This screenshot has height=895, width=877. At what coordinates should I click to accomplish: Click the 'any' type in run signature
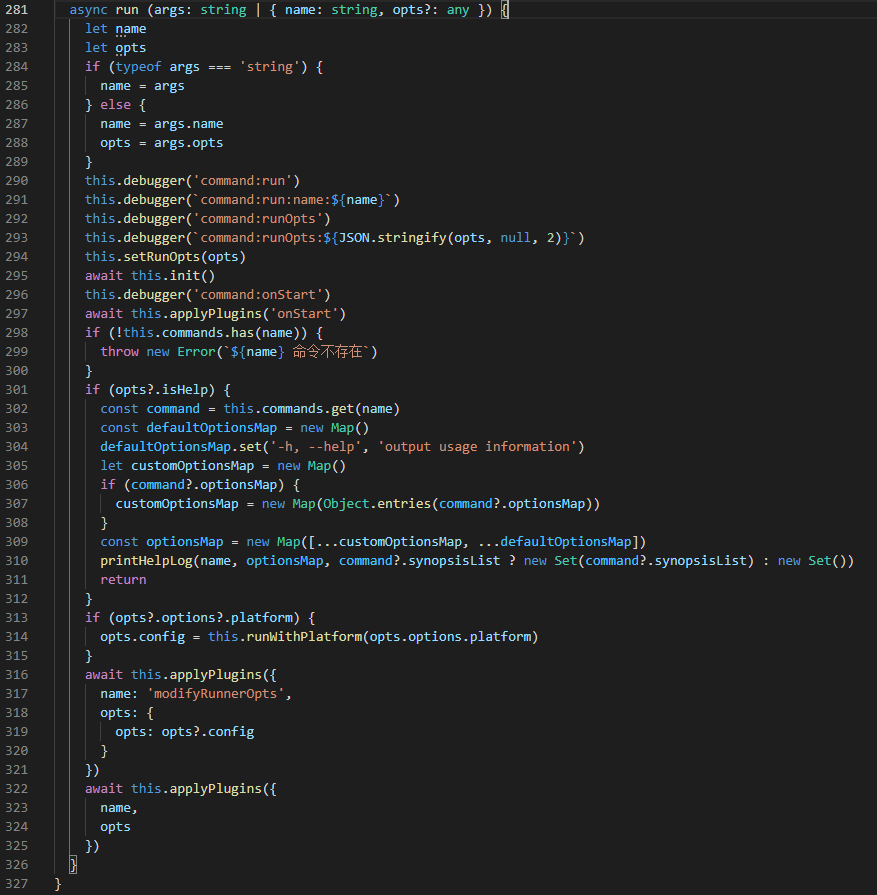pyautogui.click(x=458, y=10)
